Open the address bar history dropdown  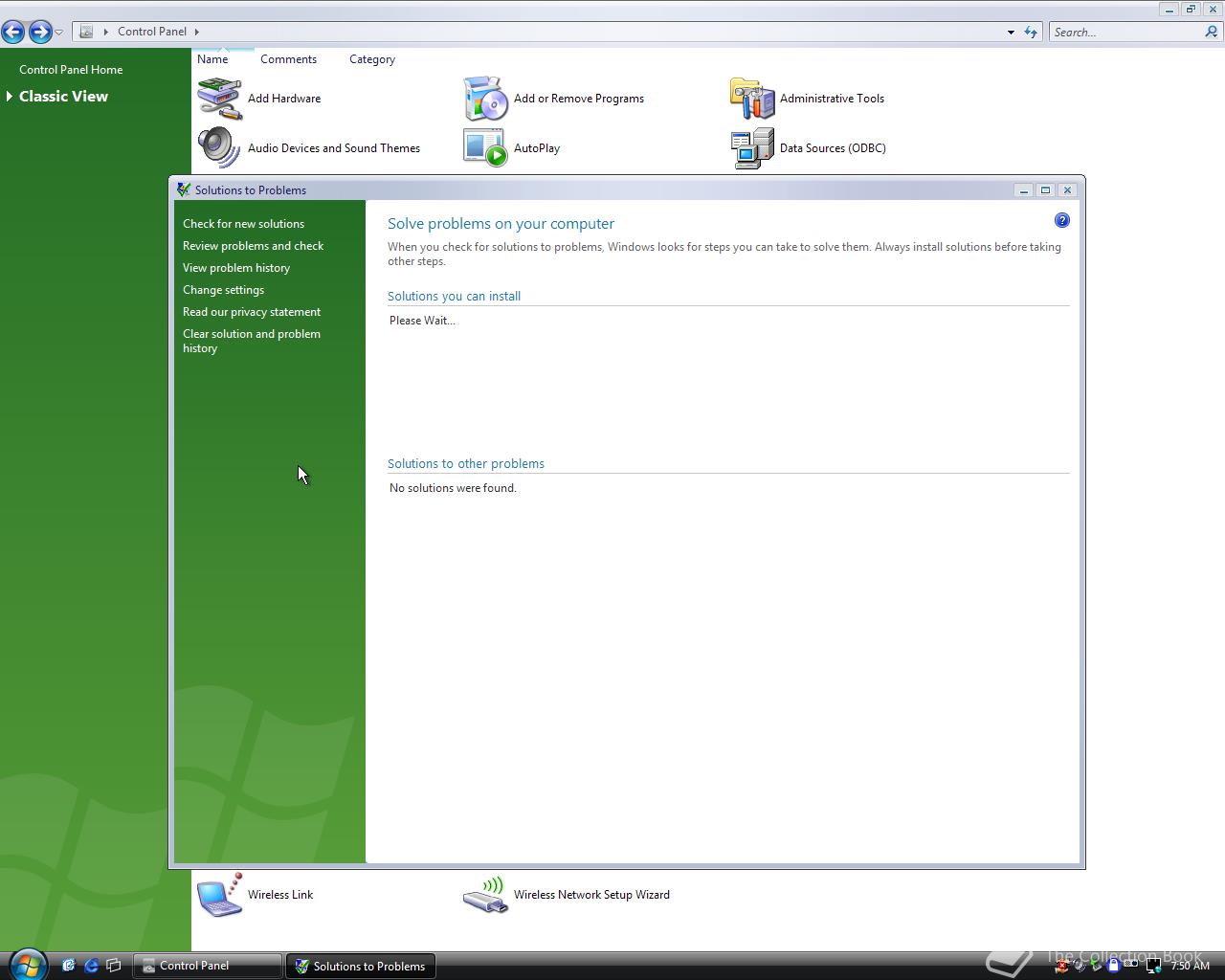[x=1011, y=33]
